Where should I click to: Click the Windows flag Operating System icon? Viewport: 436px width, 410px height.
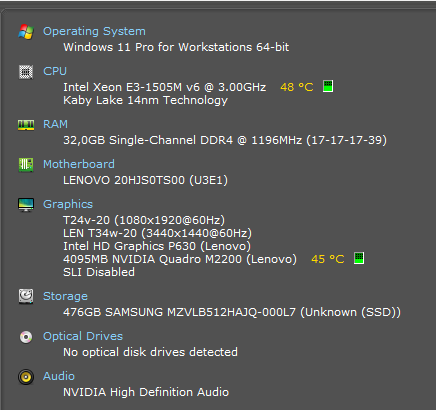pos(26,32)
